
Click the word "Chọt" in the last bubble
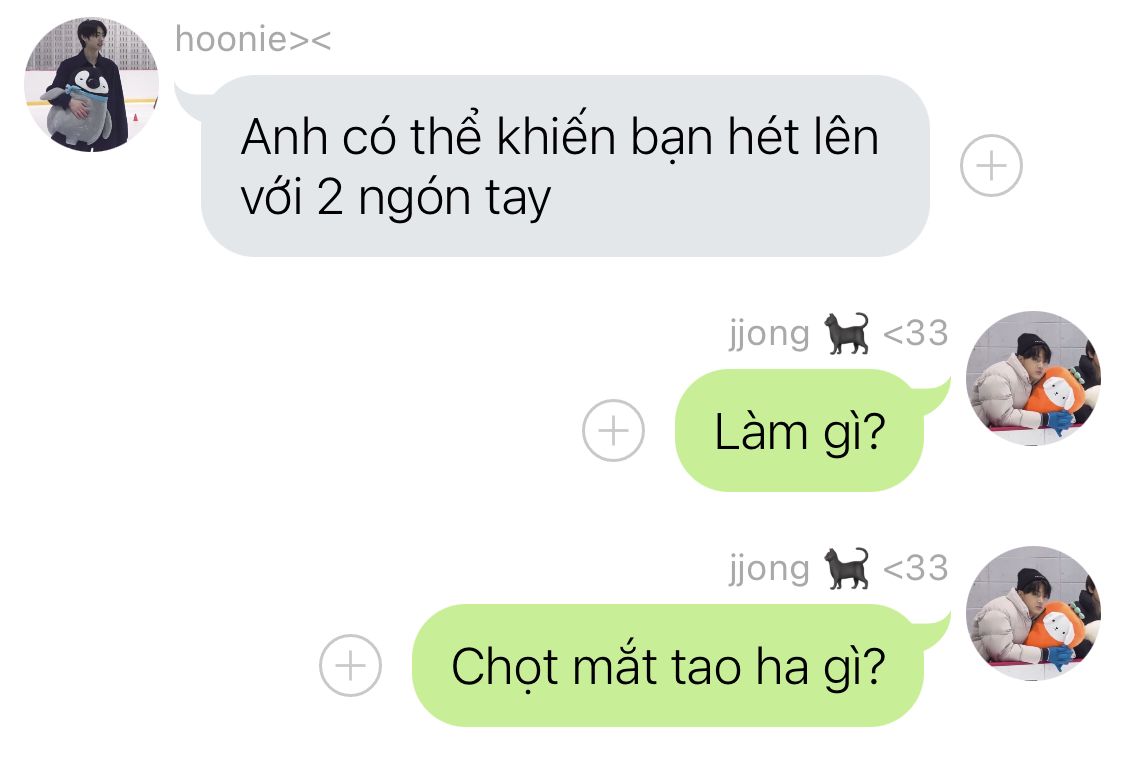pos(504,667)
